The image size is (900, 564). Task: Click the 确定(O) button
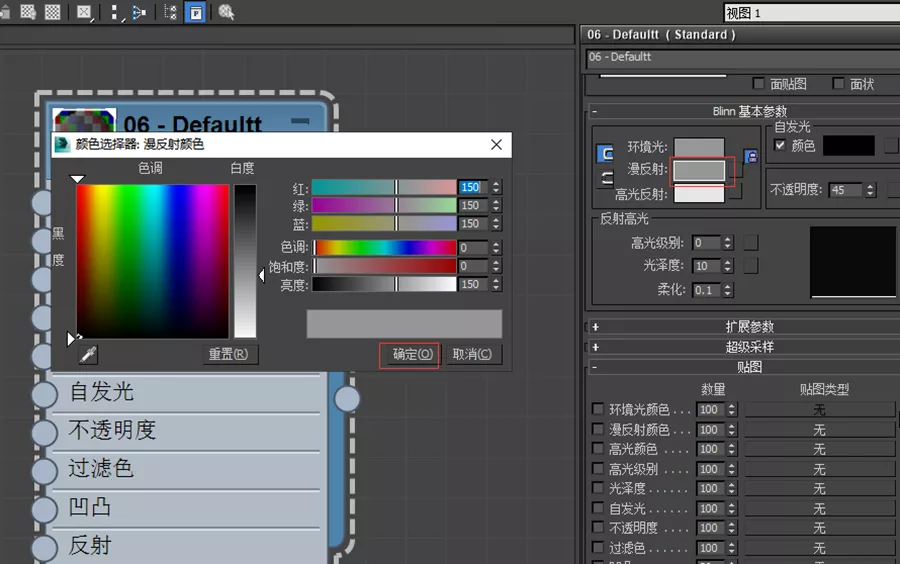(x=413, y=355)
